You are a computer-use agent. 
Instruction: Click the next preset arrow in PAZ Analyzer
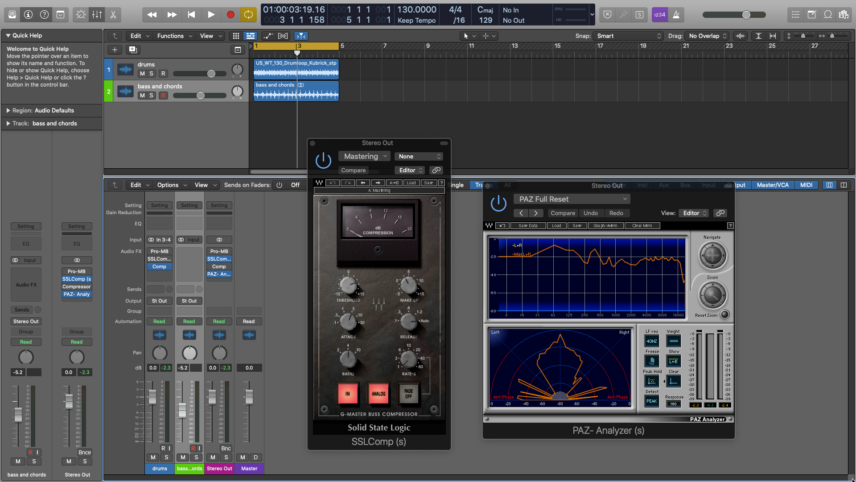coord(536,213)
